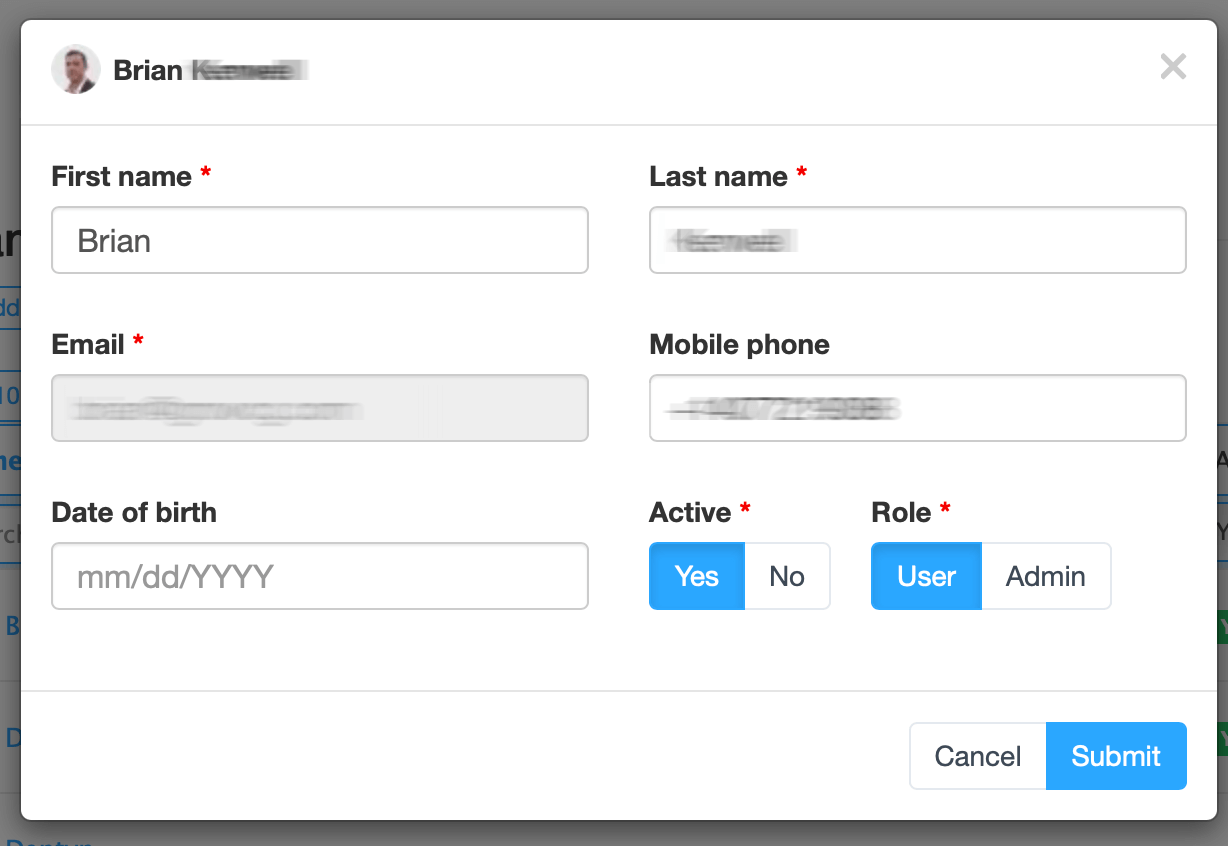This screenshot has height=846, width=1228.
Task: Focus the First name field containing Brian
Action: click(320, 240)
